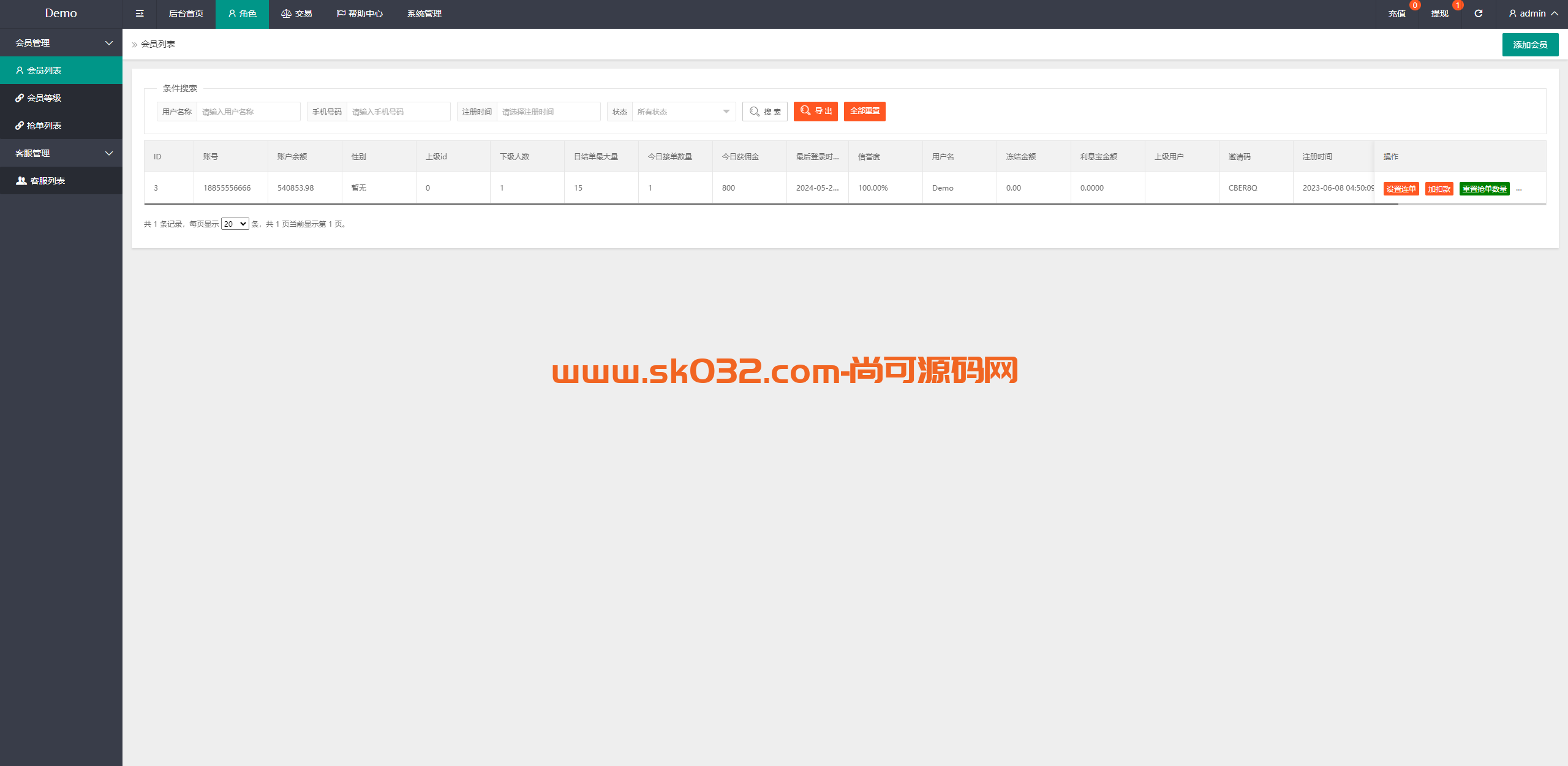The image size is (1568, 766).
Task: Click 注册时间 date input field
Action: pyautogui.click(x=549, y=110)
